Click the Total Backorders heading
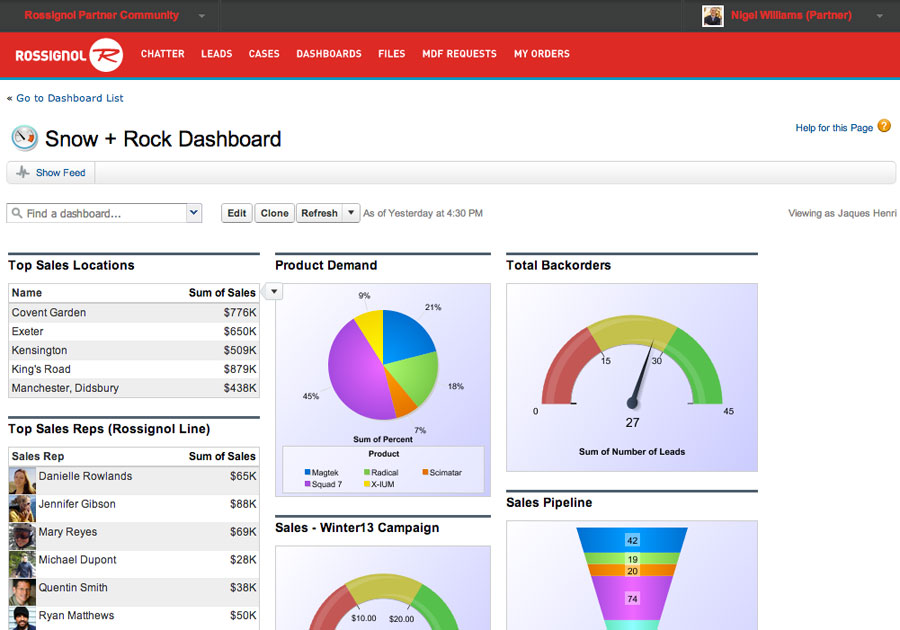The width and height of the screenshot is (900, 630). (558, 265)
